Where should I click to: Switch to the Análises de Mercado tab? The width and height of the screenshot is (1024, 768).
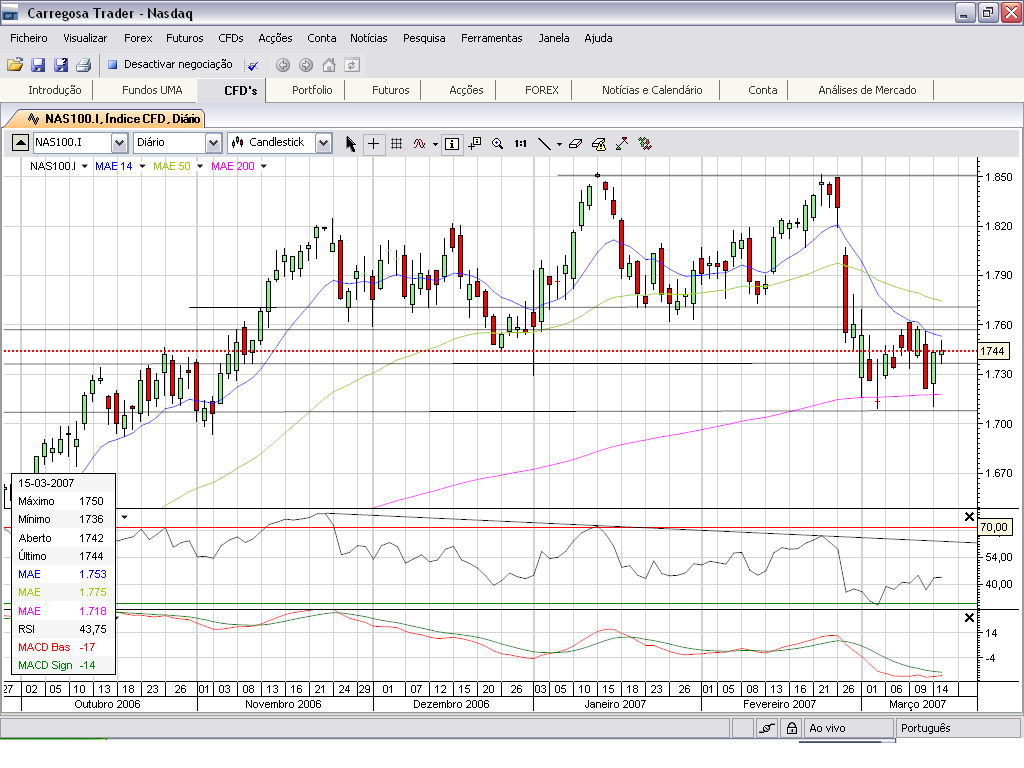[x=867, y=90]
